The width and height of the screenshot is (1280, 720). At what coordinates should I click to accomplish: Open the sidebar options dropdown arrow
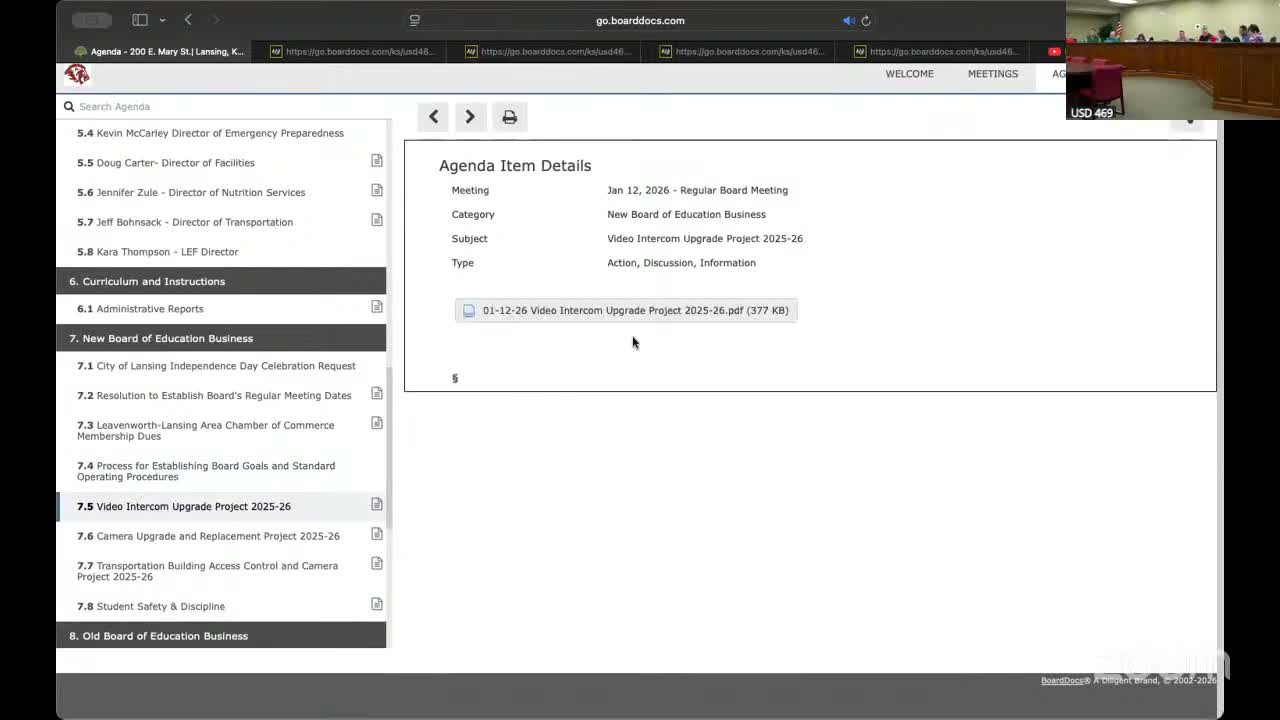point(162,20)
